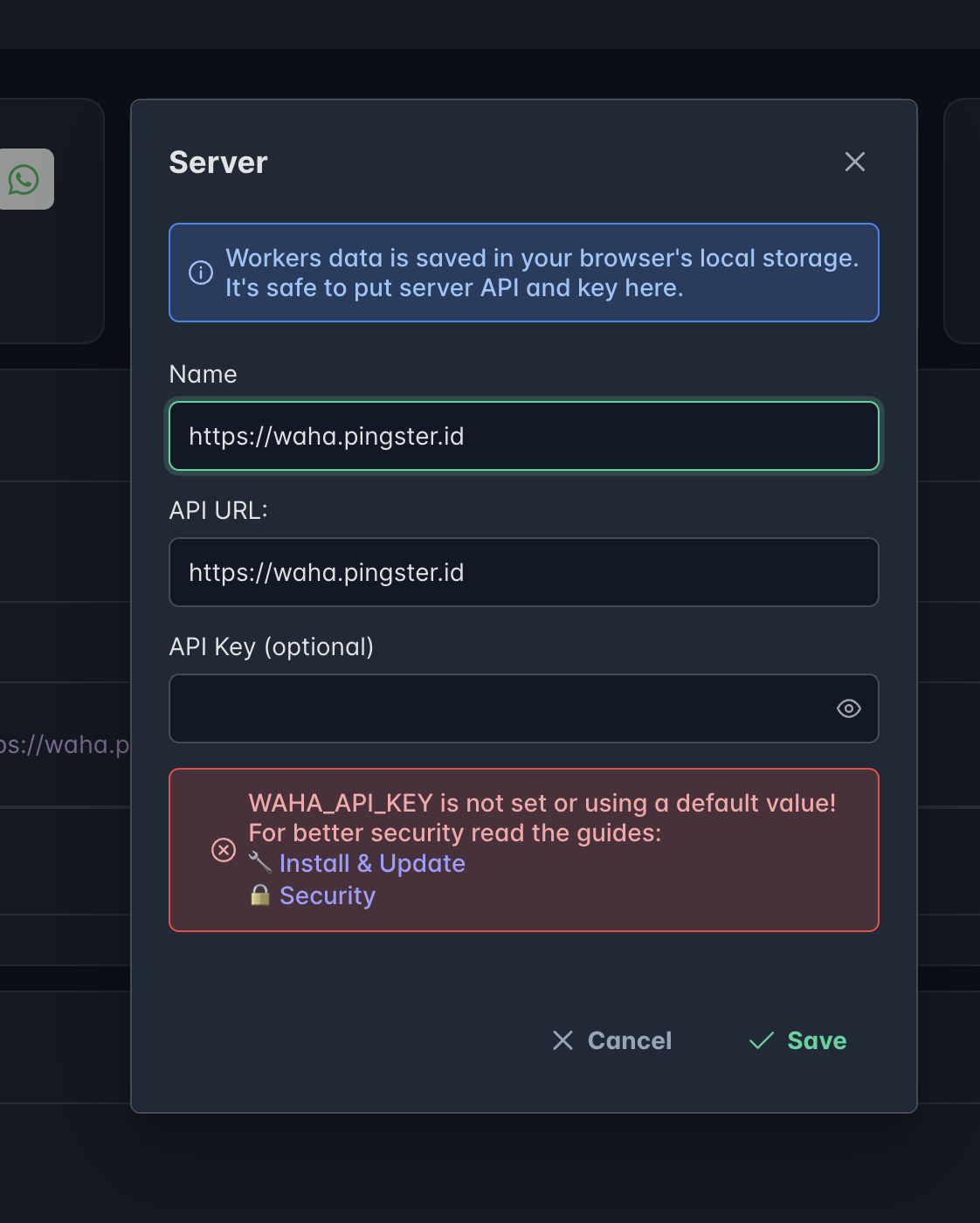The height and width of the screenshot is (1223, 980).
Task: Click the WhatsApp logo icon behind the dialog
Action: [x=24, y=179]
